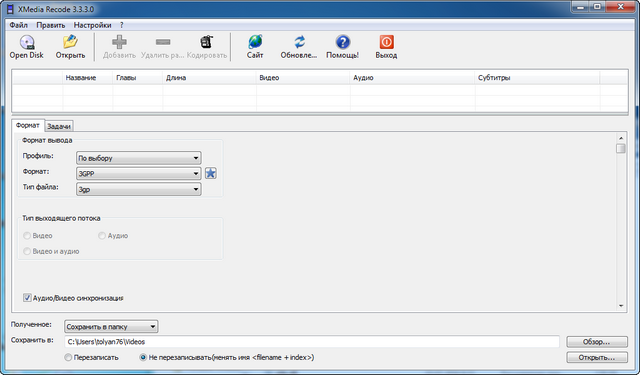
Task: Close the XMedia Recode window
Action: tap(621, 7)
